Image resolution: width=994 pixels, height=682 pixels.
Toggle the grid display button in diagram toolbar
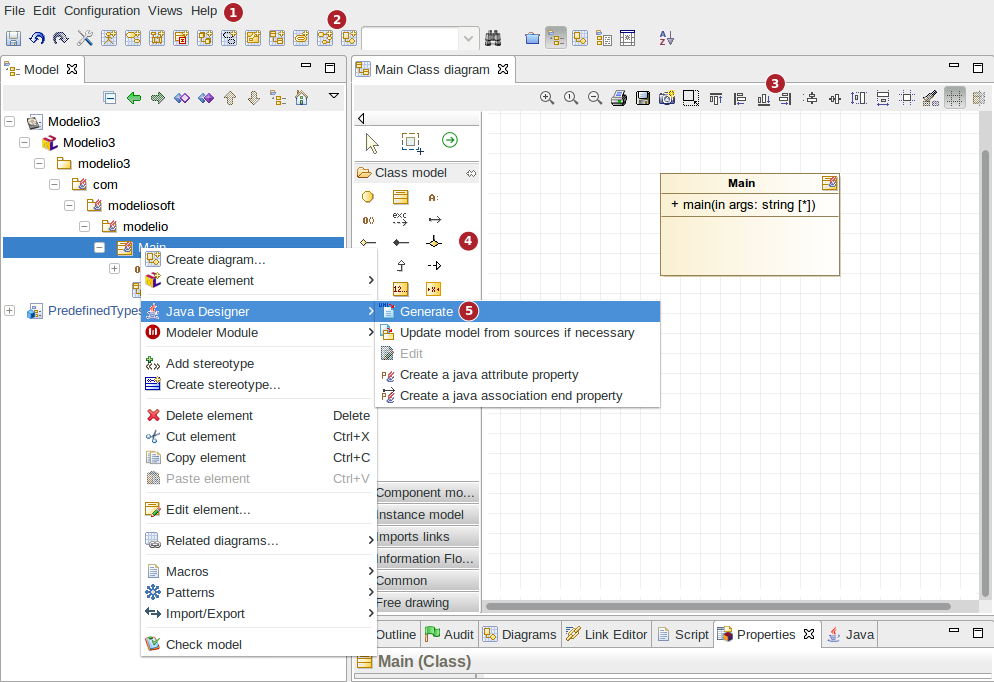[x=955, y=98]
